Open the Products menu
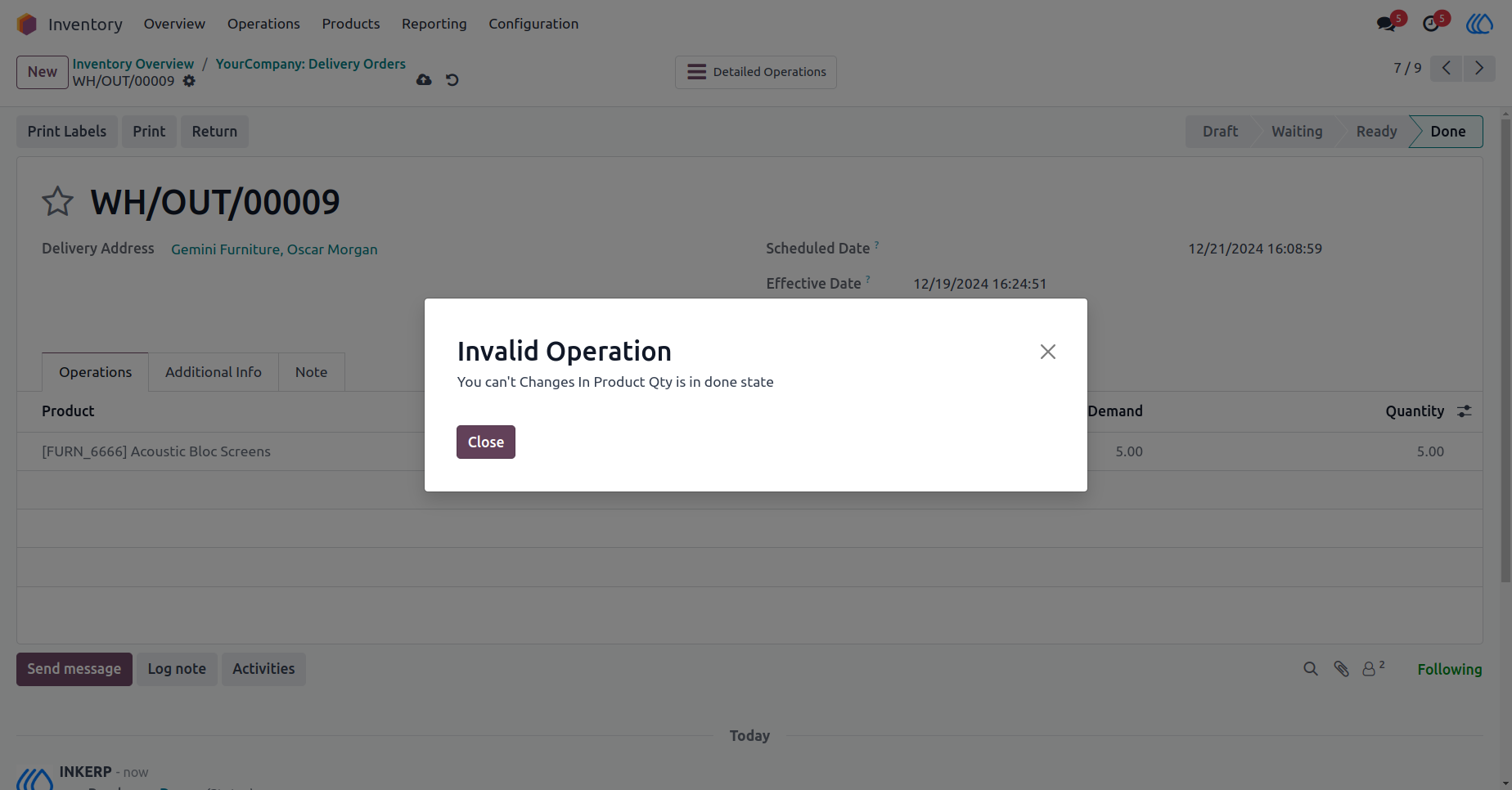This screenshot has height=790, width=1512. click(x=351, y=24)
